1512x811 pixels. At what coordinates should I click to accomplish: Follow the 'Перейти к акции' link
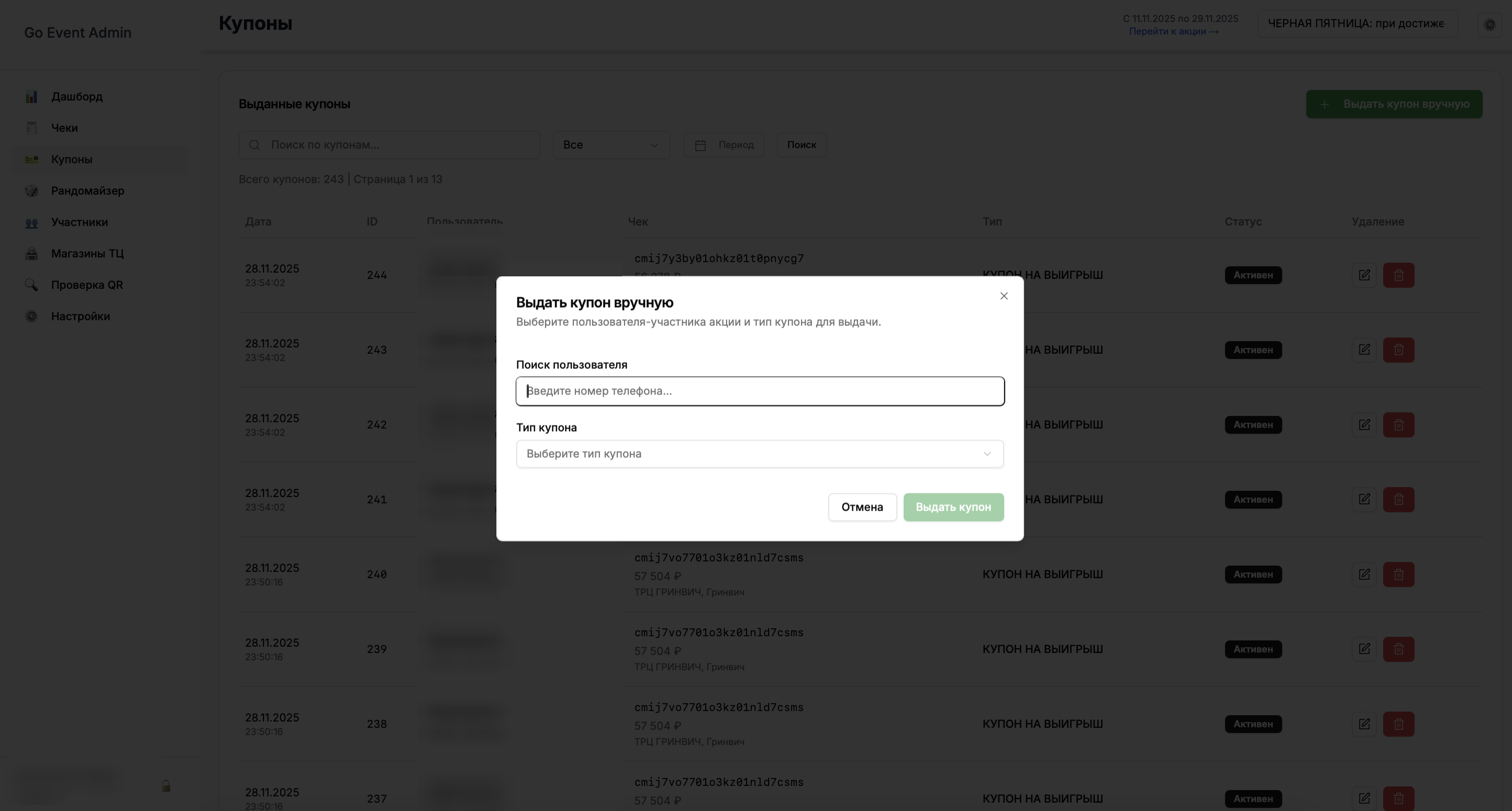point(1174,32)
